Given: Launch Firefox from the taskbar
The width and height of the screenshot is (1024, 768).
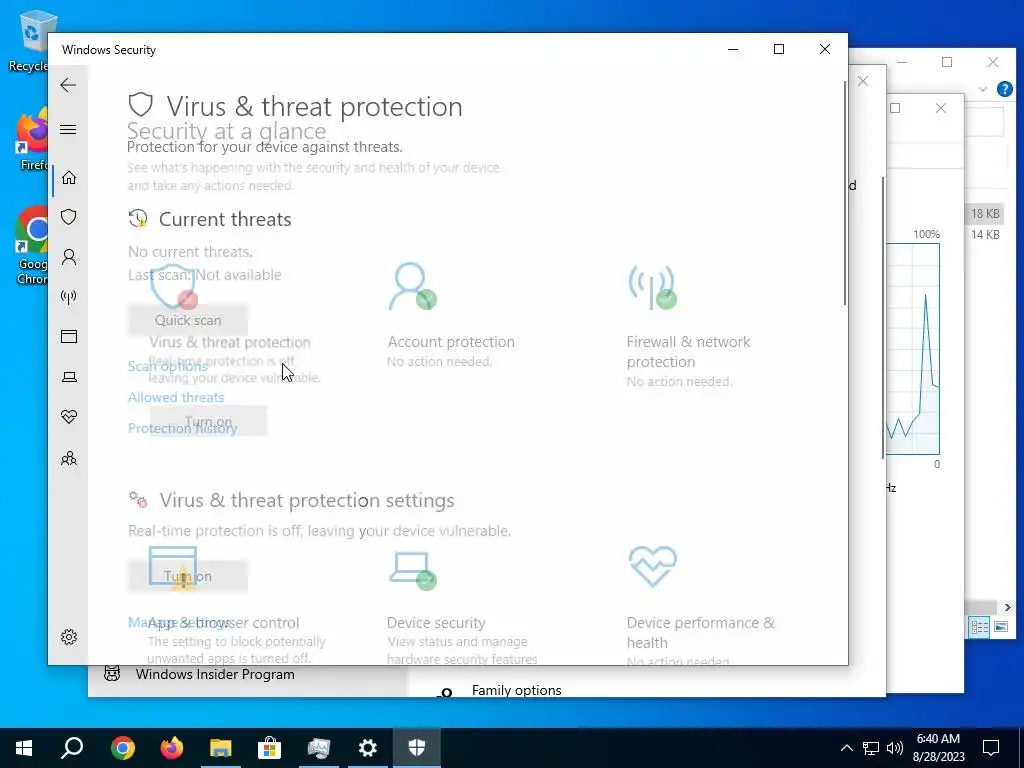Looking at the screenshot, I should click(x=172, y=748).
